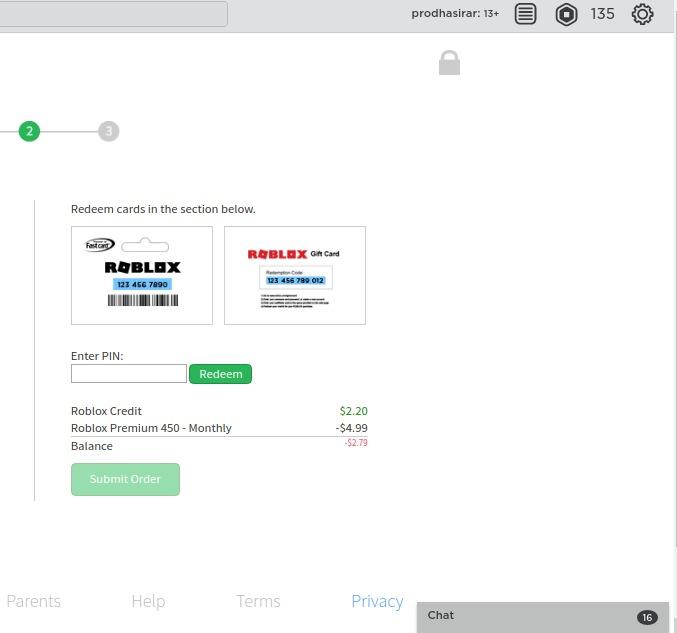Open the notifications feed icon

[x=525, y=14]
